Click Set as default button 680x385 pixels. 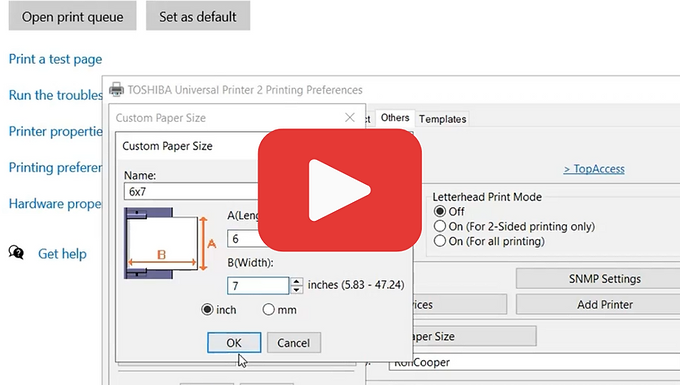198,16
